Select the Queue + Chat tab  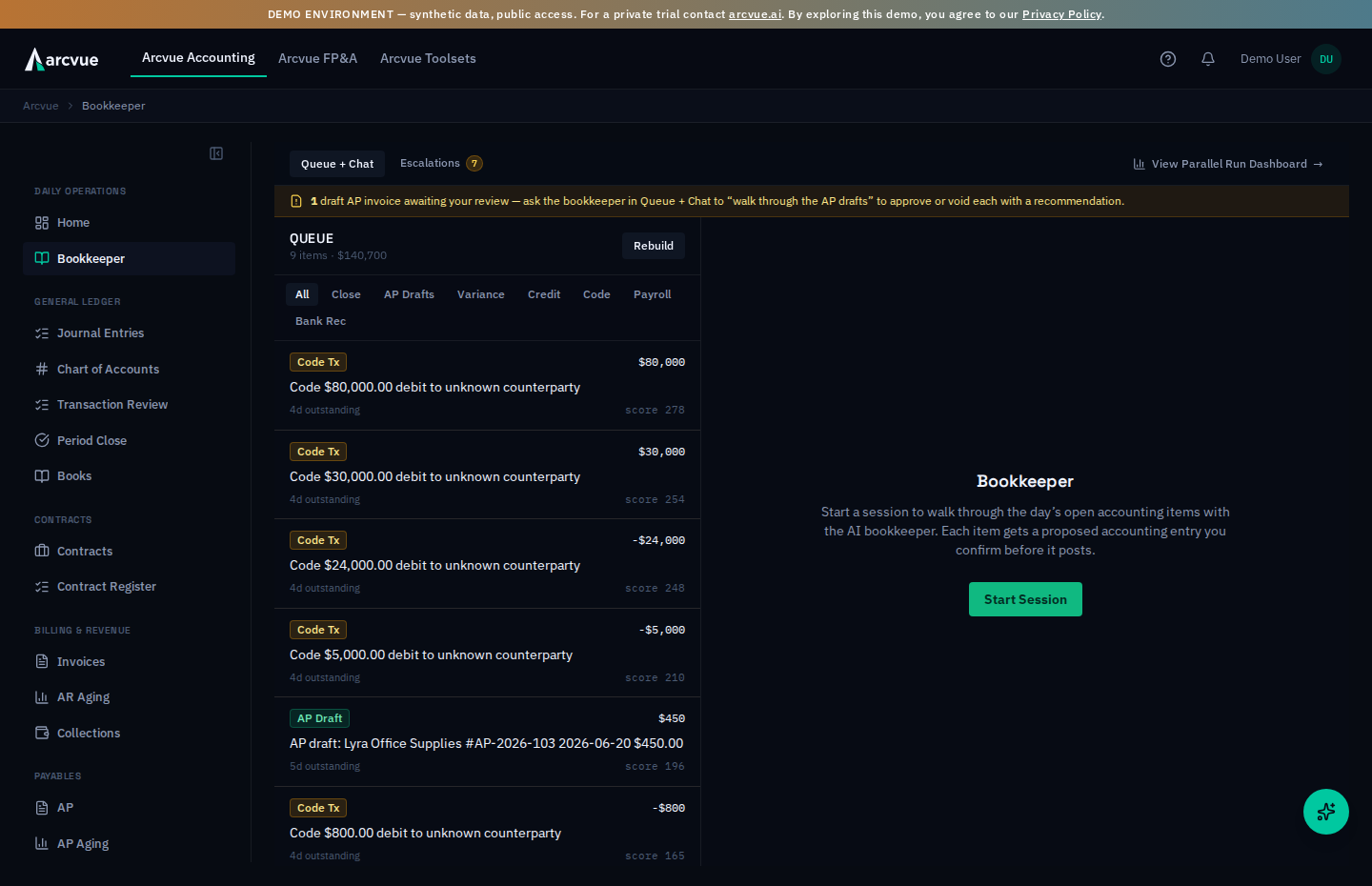click(337, 164)
